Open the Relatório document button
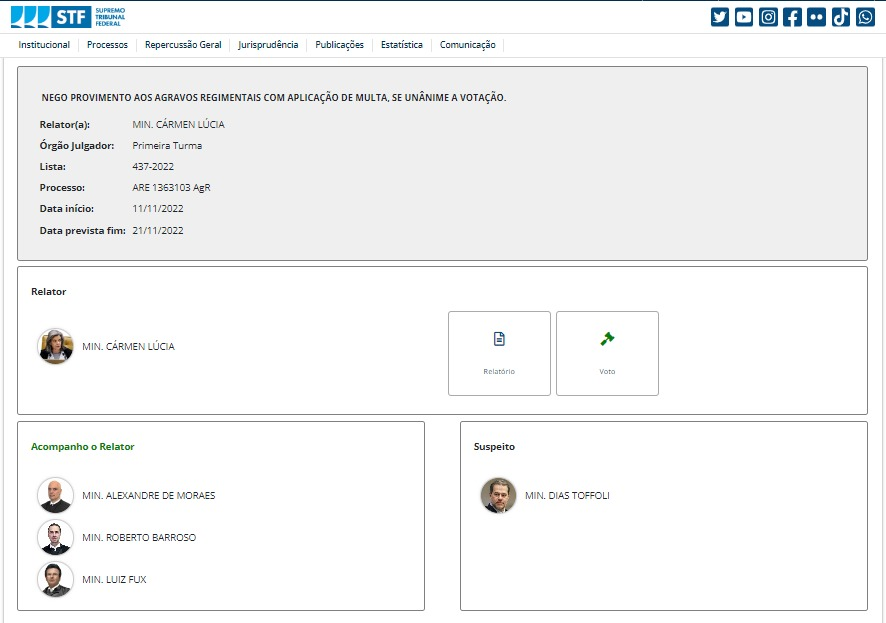 499,353
